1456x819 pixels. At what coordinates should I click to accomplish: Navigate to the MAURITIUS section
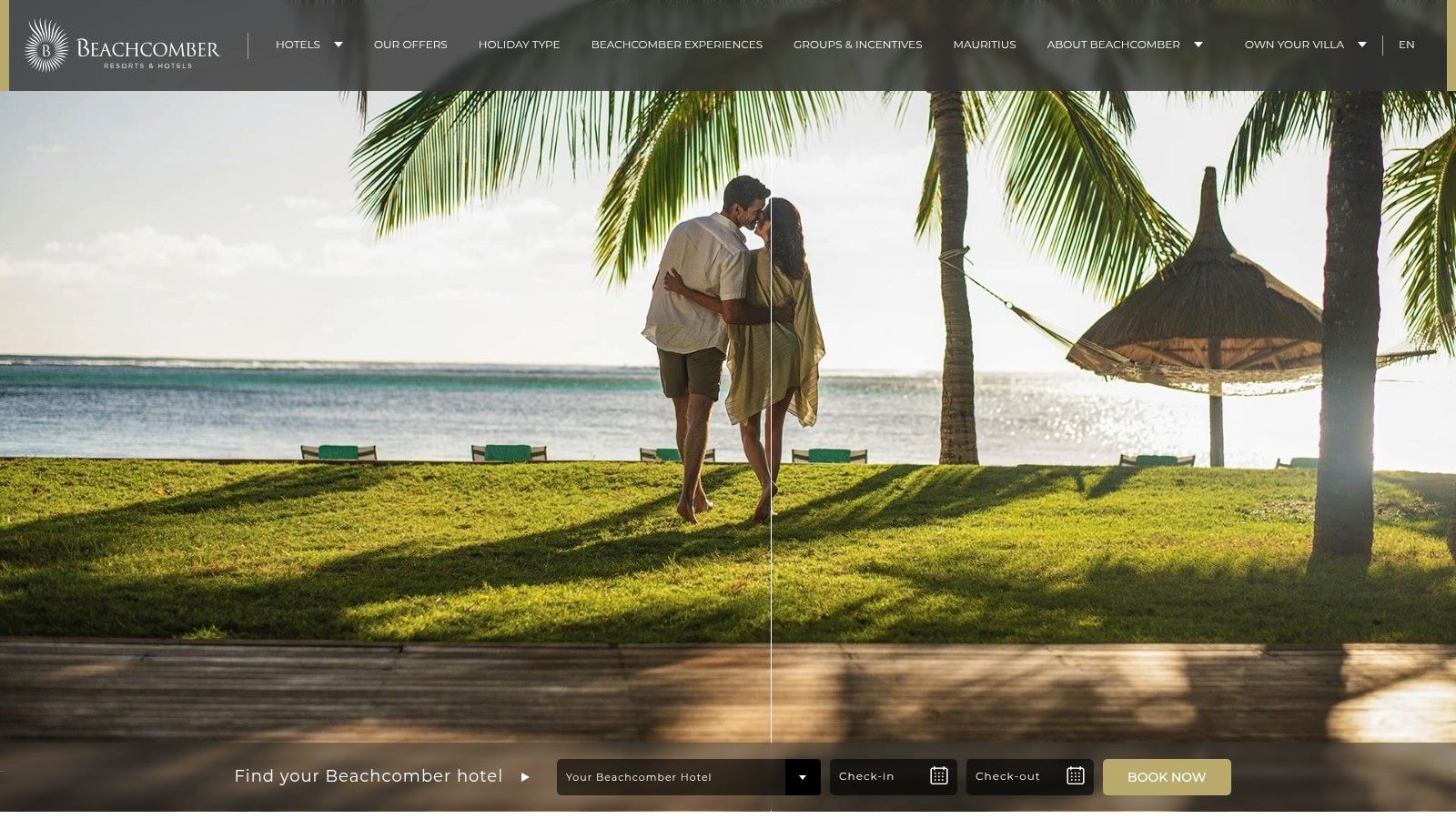(x=984, y=44)
